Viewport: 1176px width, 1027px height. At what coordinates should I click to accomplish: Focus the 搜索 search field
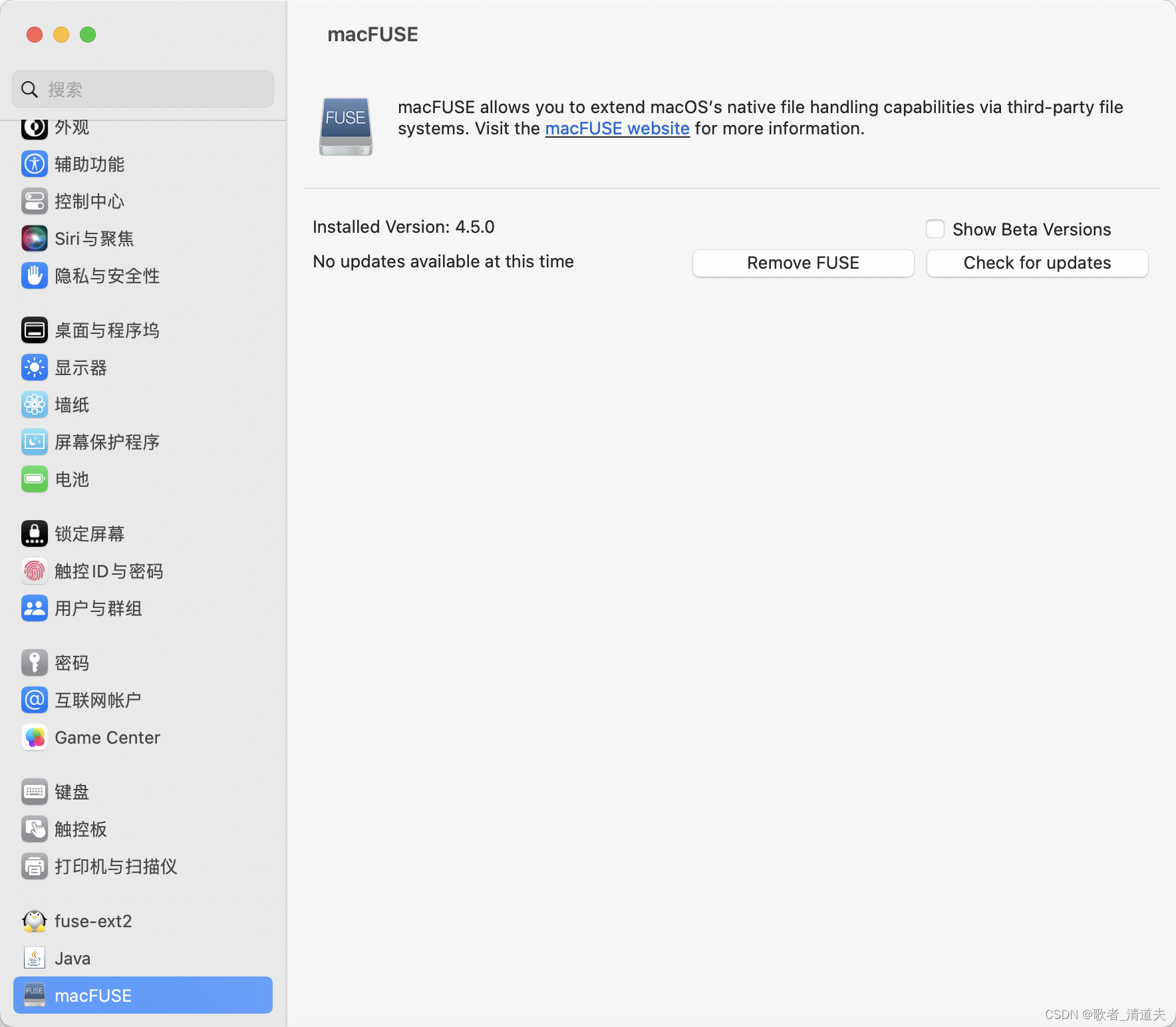143,89
